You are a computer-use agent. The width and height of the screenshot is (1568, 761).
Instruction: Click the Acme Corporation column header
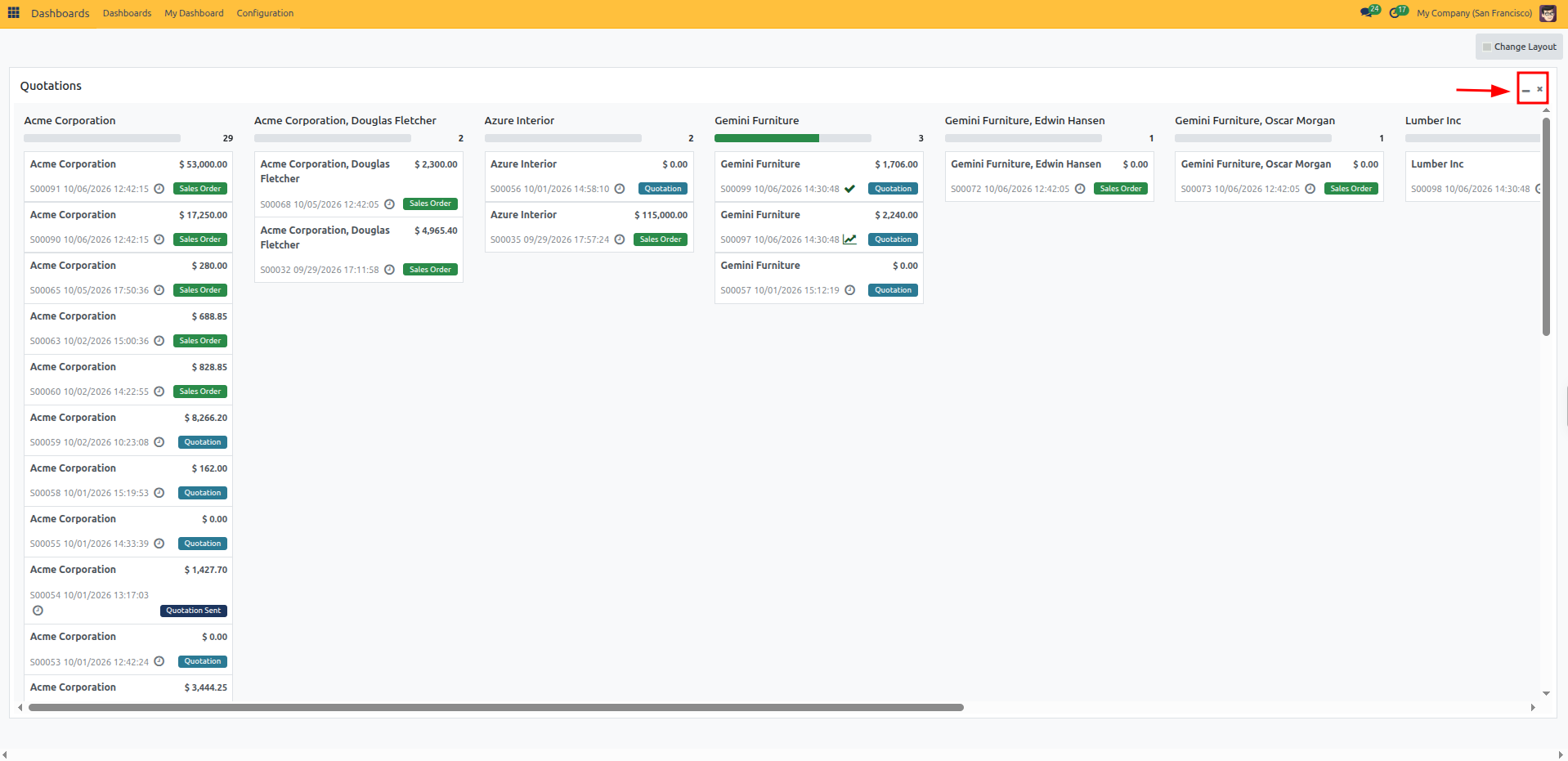(x=69, y=120)
